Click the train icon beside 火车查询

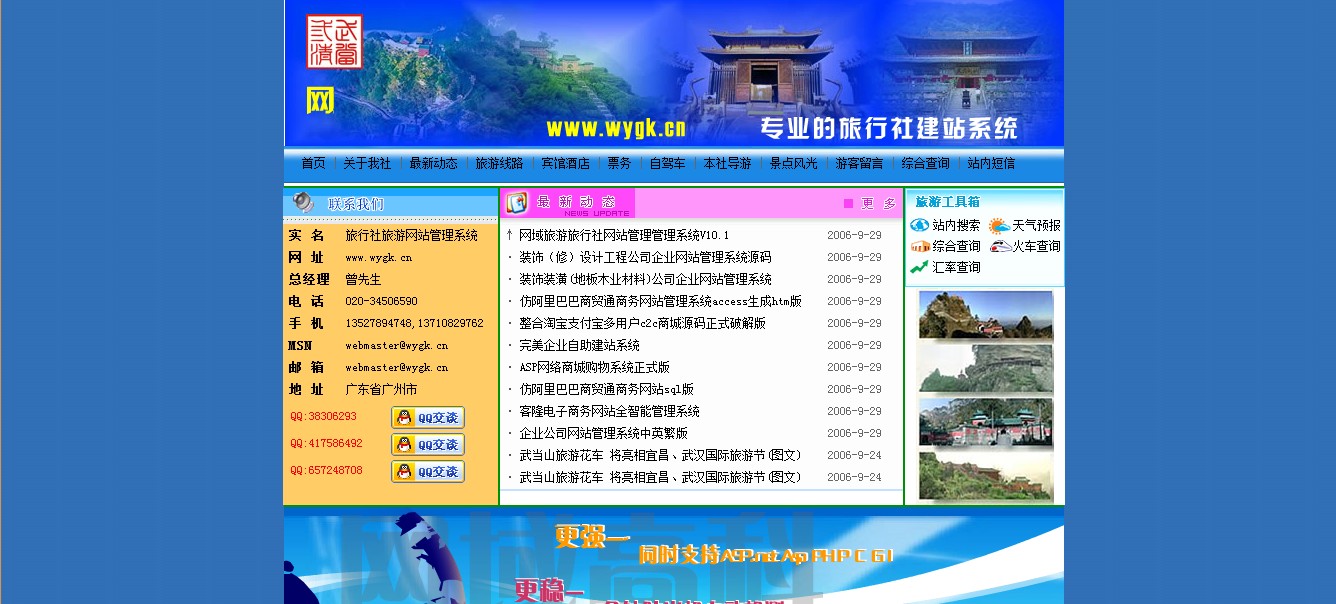coord(1000,246)
